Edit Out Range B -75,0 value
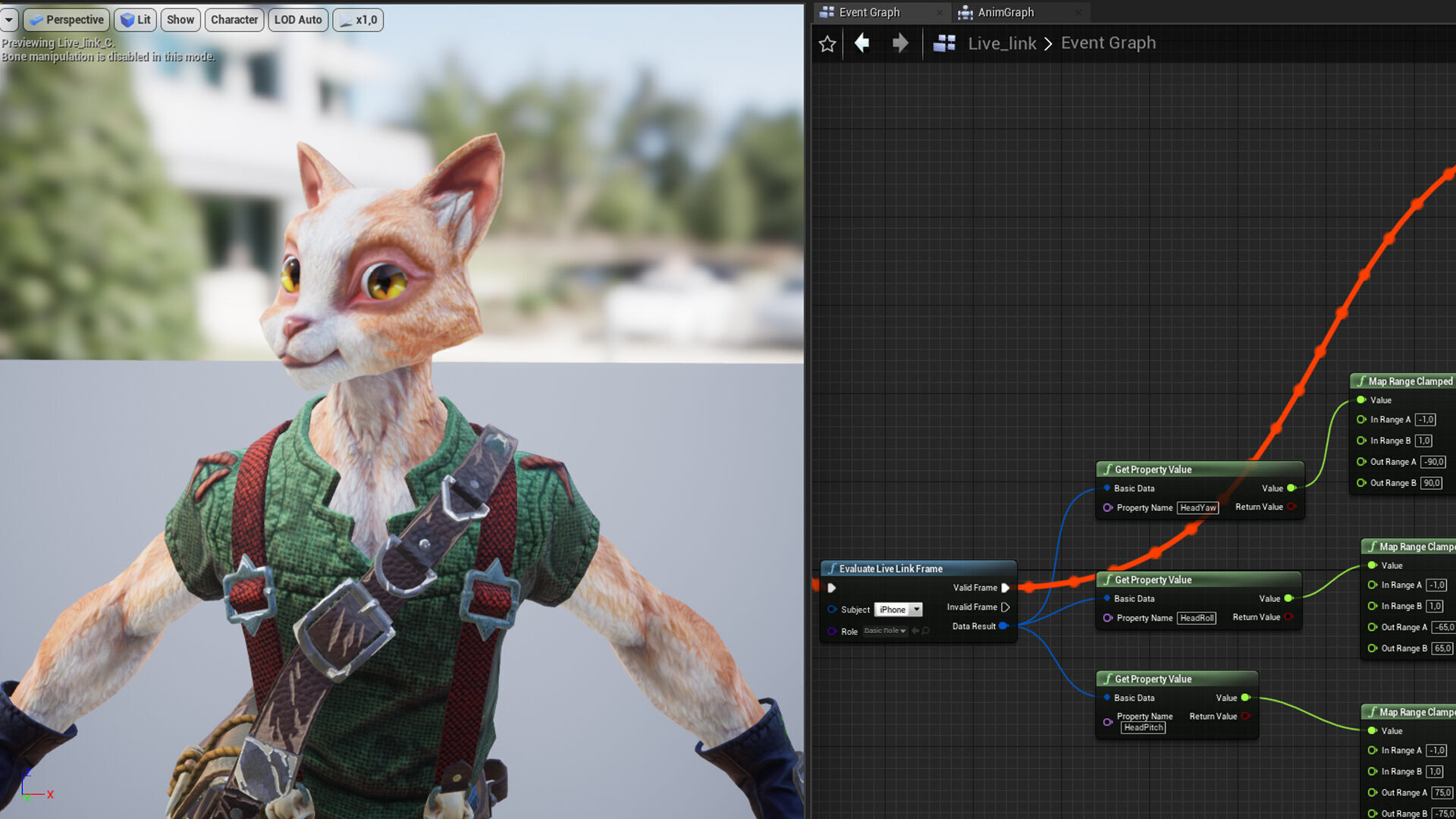The height and width of the screenshot is (819, 1456). (x=1444, y=814)
